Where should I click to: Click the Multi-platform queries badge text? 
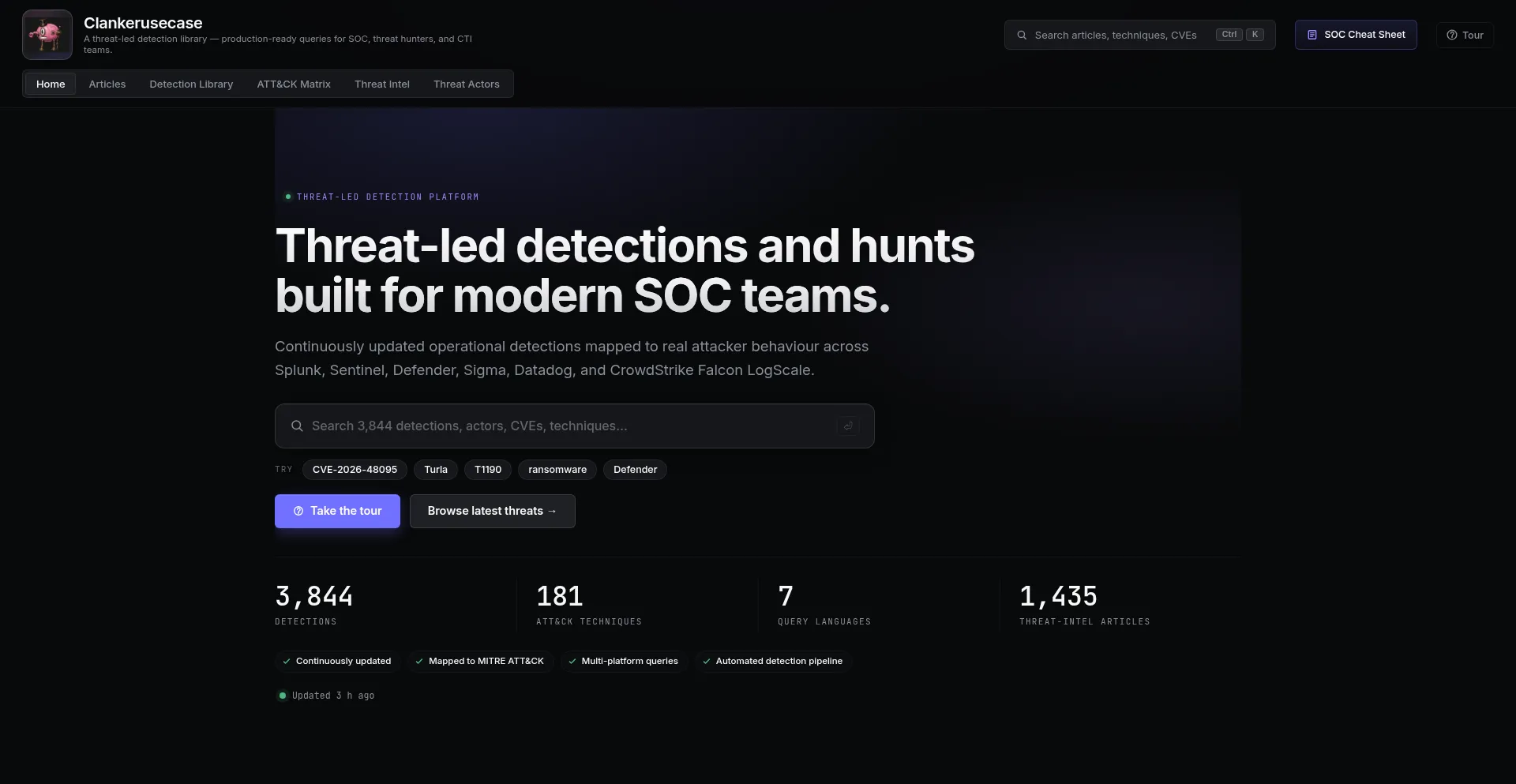(630, 662)
